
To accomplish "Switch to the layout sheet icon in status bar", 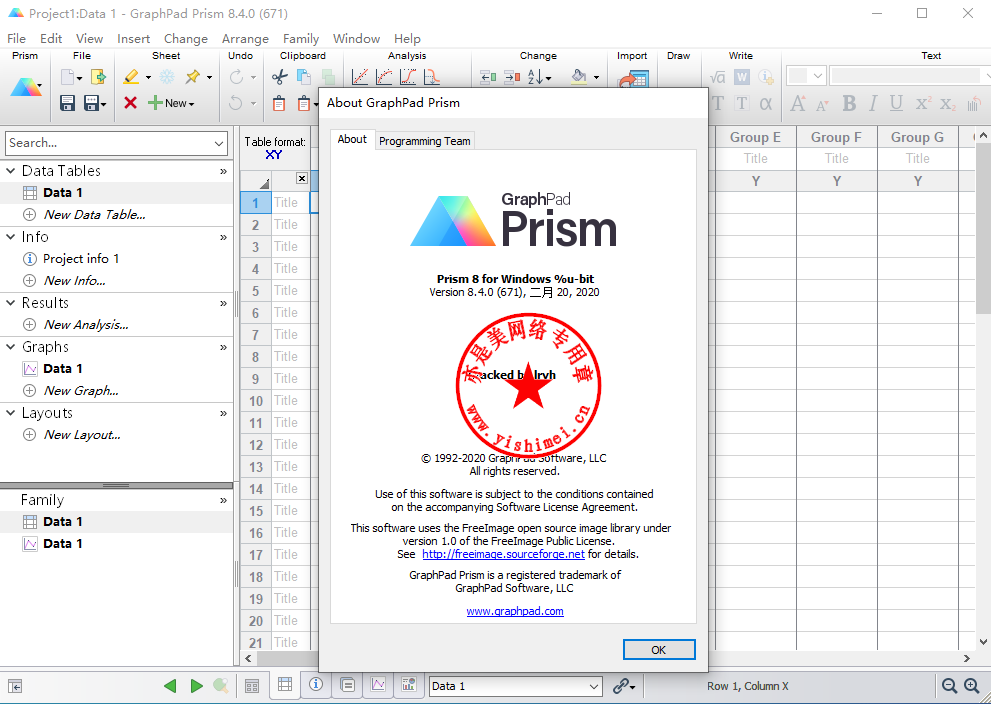I will coord(409,684).
